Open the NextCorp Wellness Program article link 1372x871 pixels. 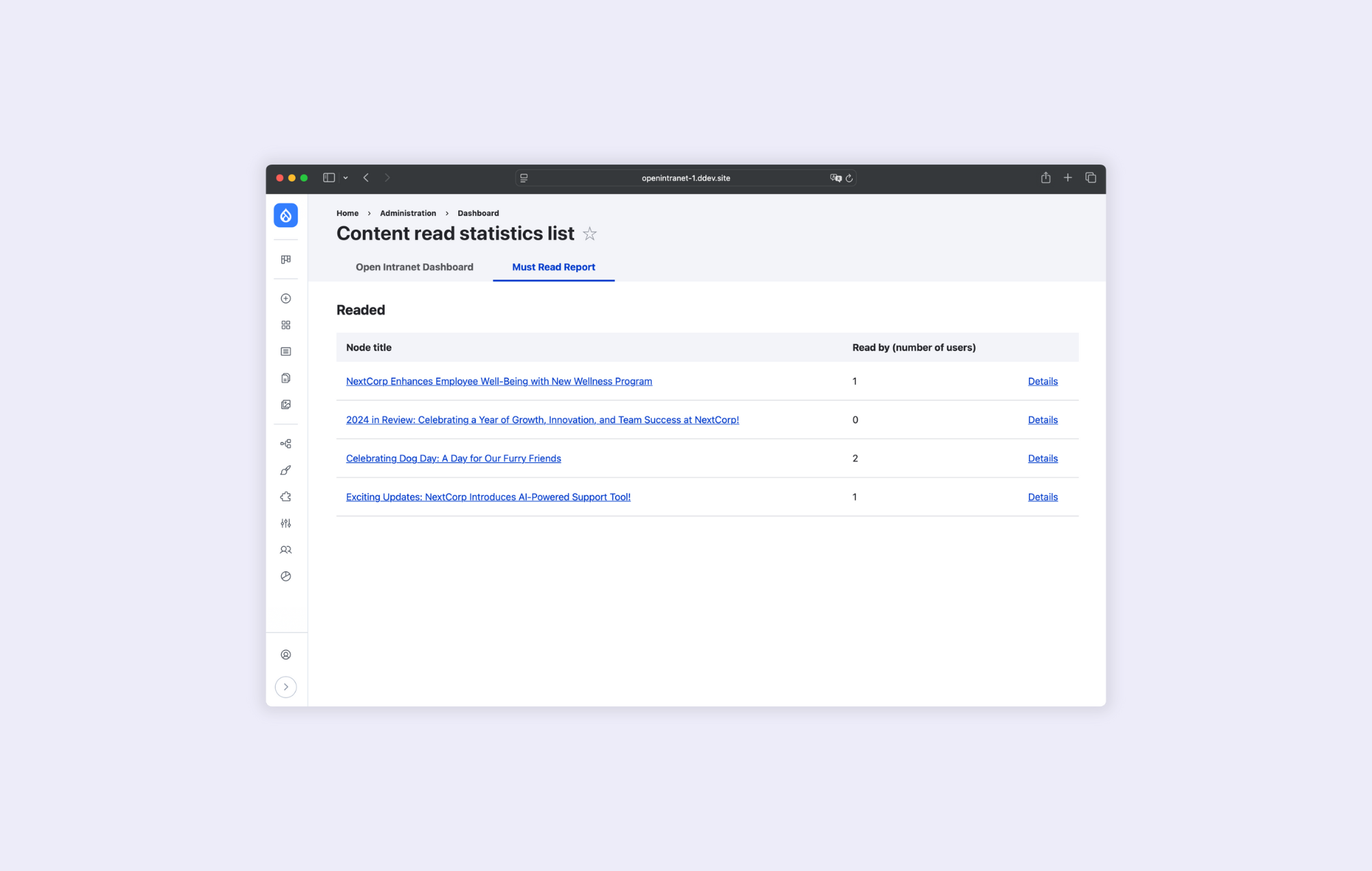click(499, 381)
